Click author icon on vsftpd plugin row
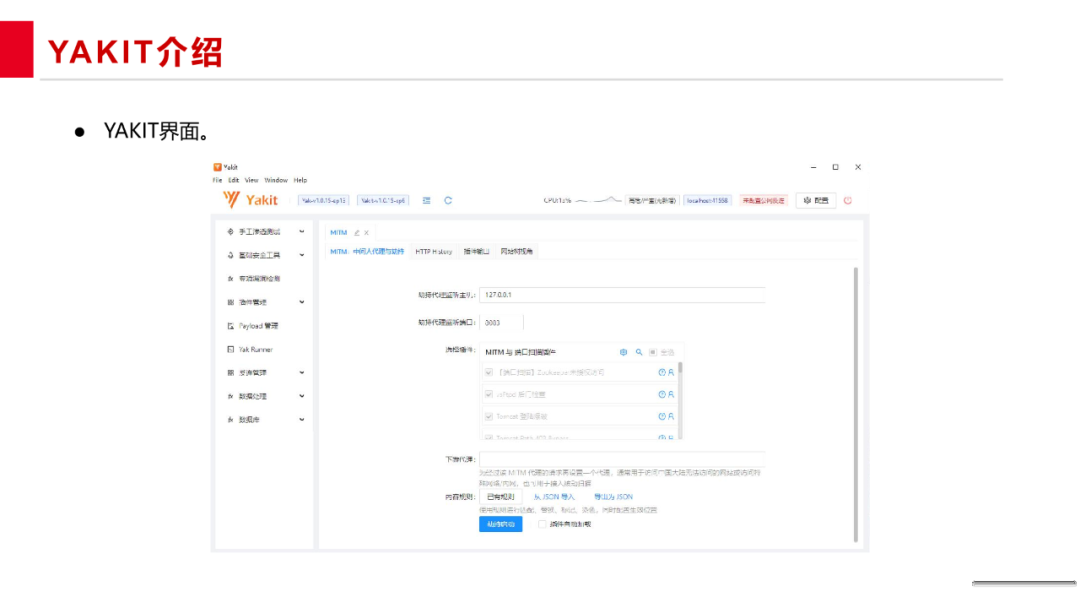1080x608 pixels. click(671, 395)
